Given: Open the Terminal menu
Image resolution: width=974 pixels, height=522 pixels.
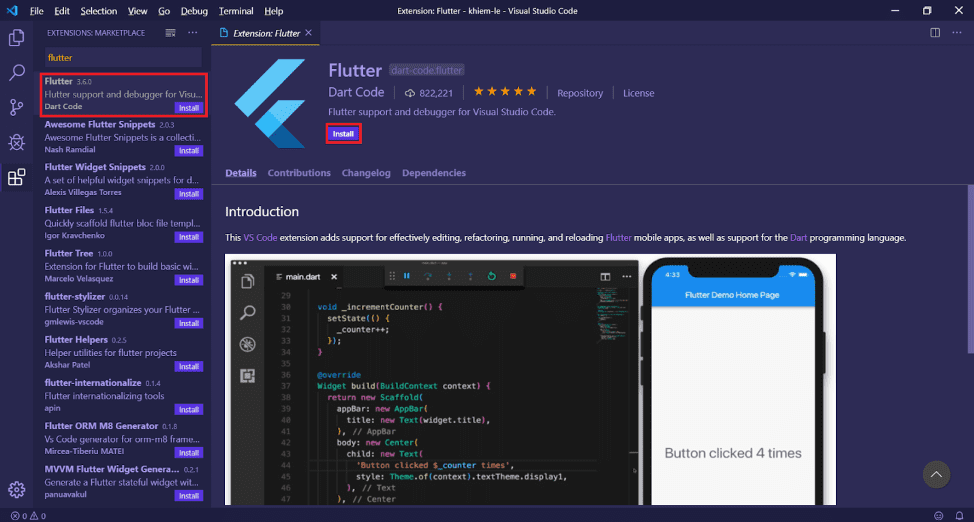Looking at the screenshot, I should pos(236,11).
